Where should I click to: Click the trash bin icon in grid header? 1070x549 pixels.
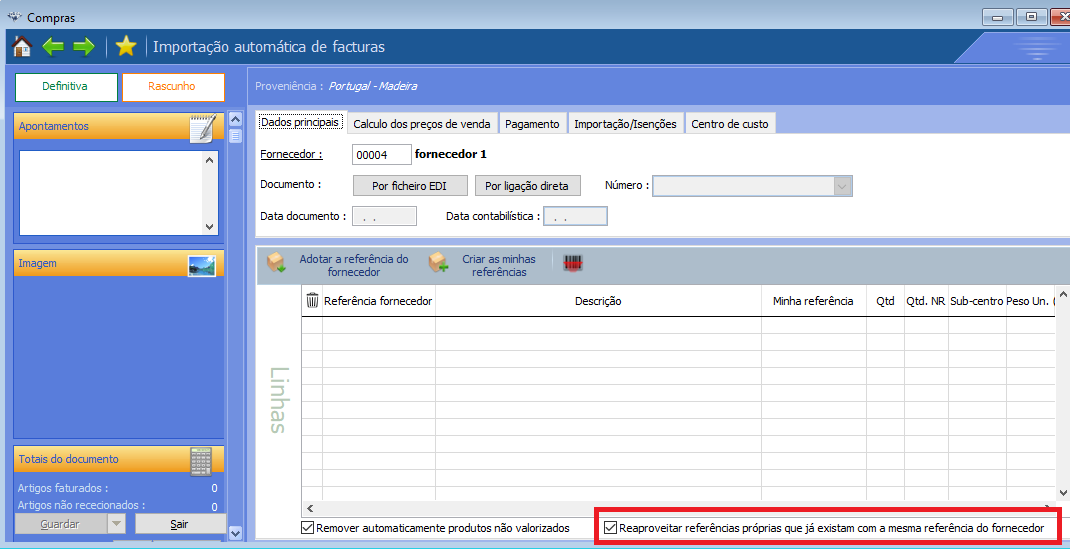pos(312,300)
